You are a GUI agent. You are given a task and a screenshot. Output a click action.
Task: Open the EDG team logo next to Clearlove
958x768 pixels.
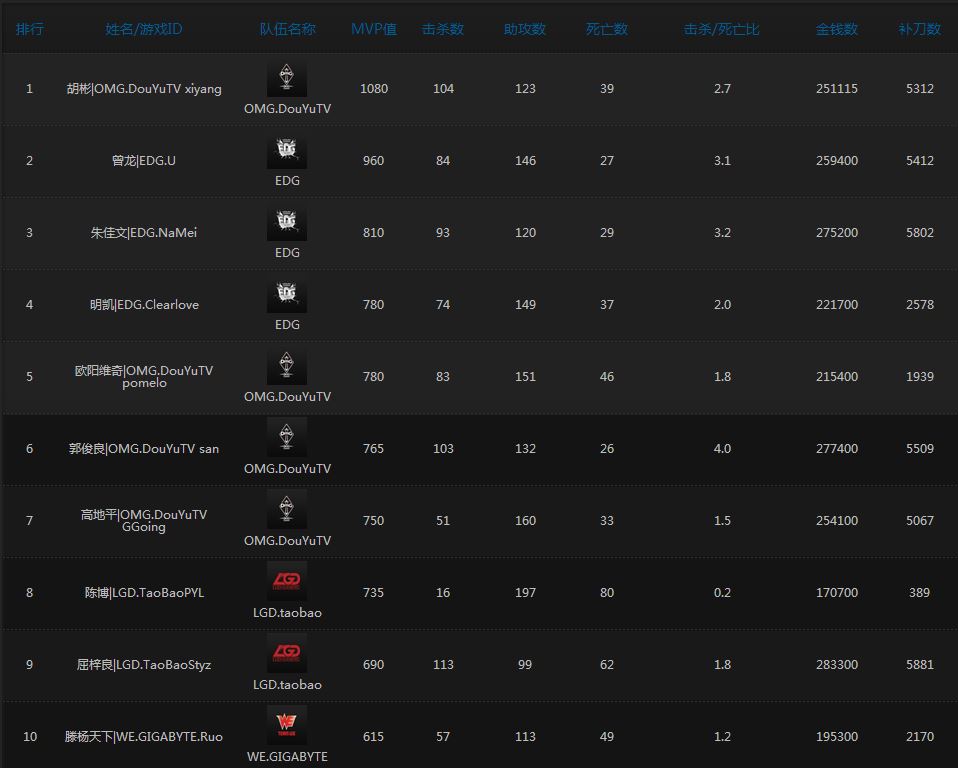(x=287, y=296)
